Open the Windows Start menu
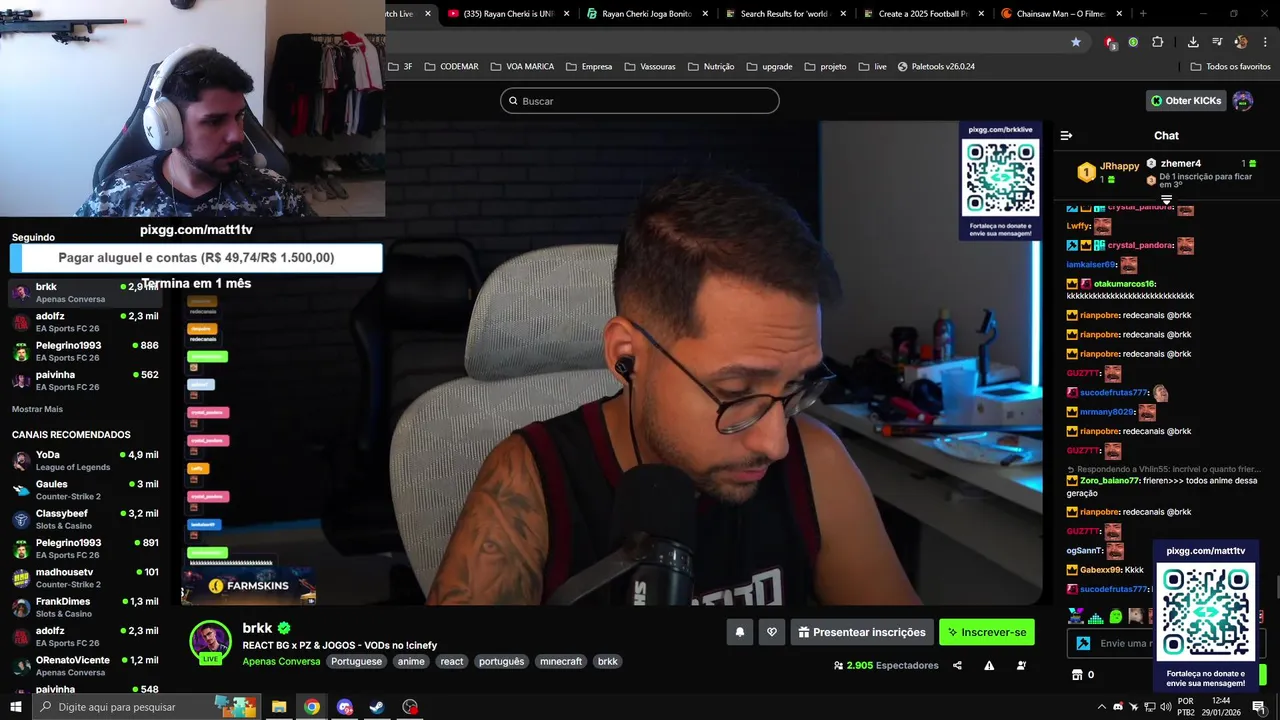The height and width of the screenshot is (720, 1280). (15, 707)
